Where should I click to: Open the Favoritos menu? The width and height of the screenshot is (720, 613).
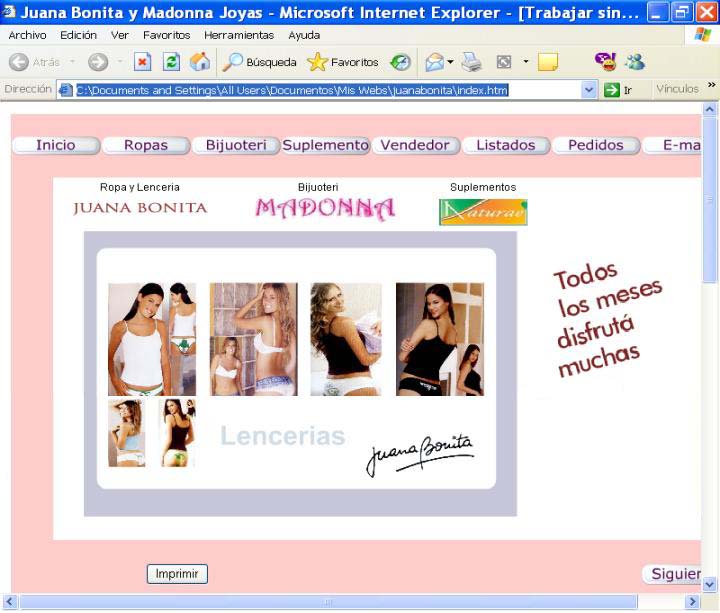(x=167, y=35)
